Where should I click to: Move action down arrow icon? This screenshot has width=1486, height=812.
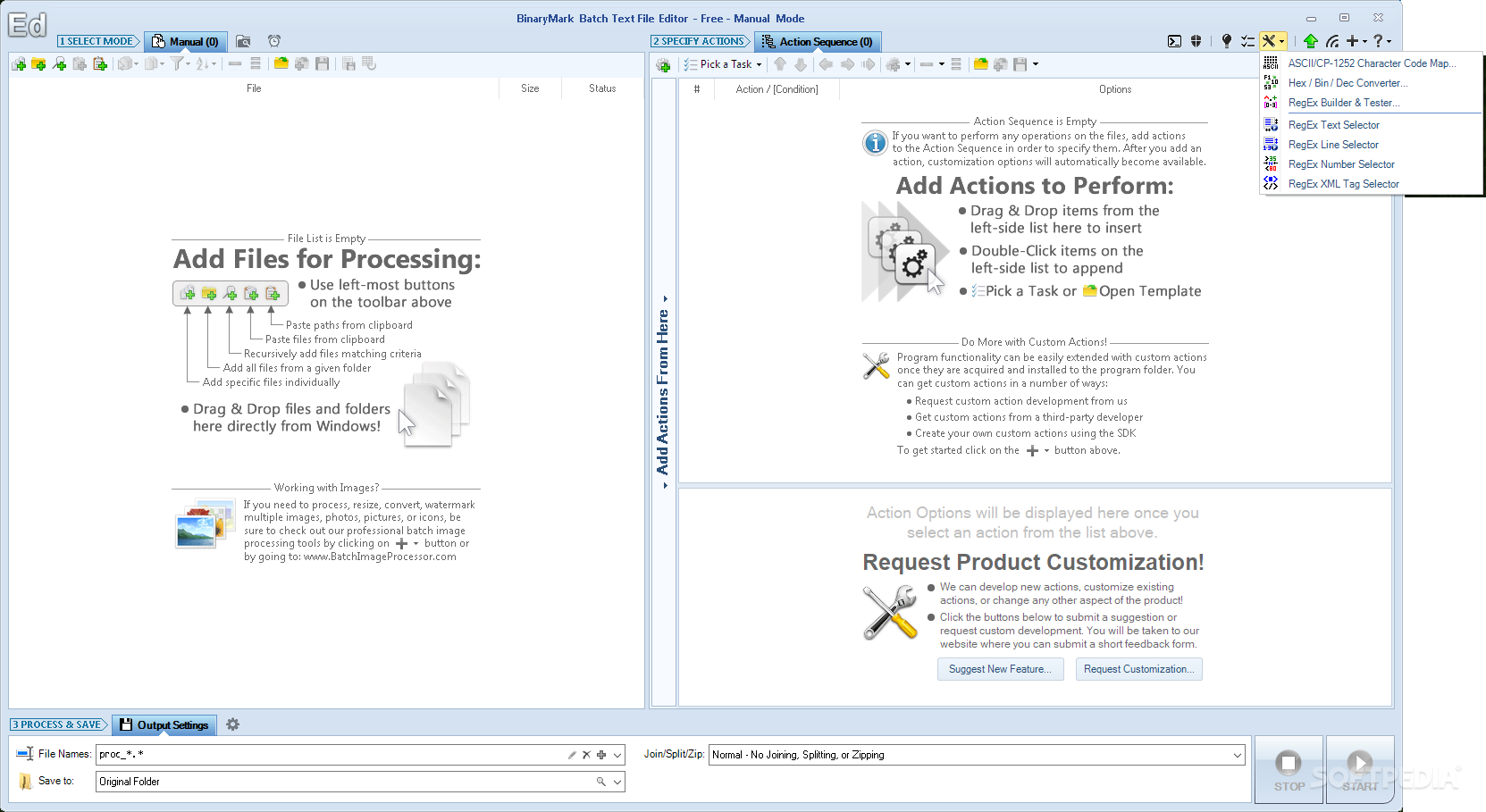click(x=801, y=64)
